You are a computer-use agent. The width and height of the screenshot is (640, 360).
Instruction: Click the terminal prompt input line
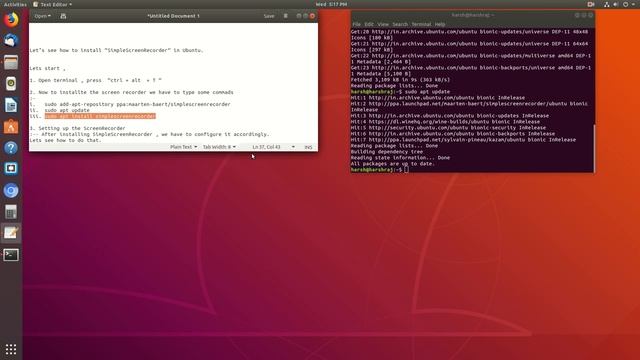tap(379, 169)
